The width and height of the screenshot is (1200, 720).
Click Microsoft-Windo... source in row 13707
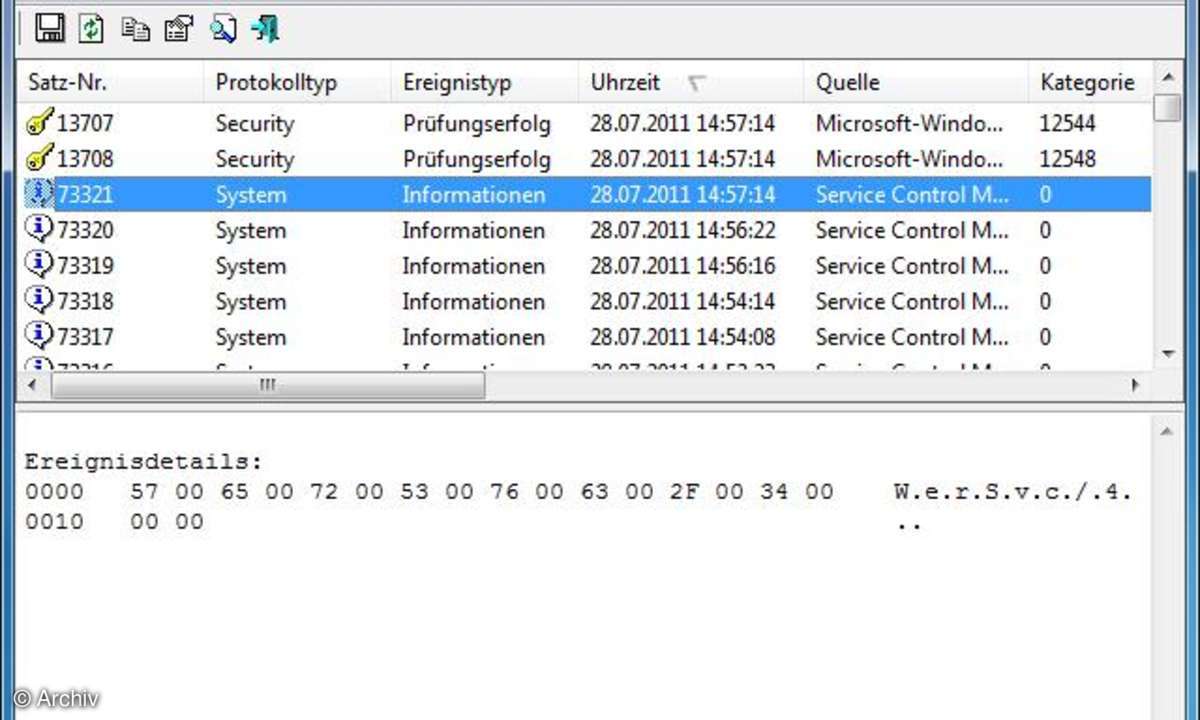point(909,124)
